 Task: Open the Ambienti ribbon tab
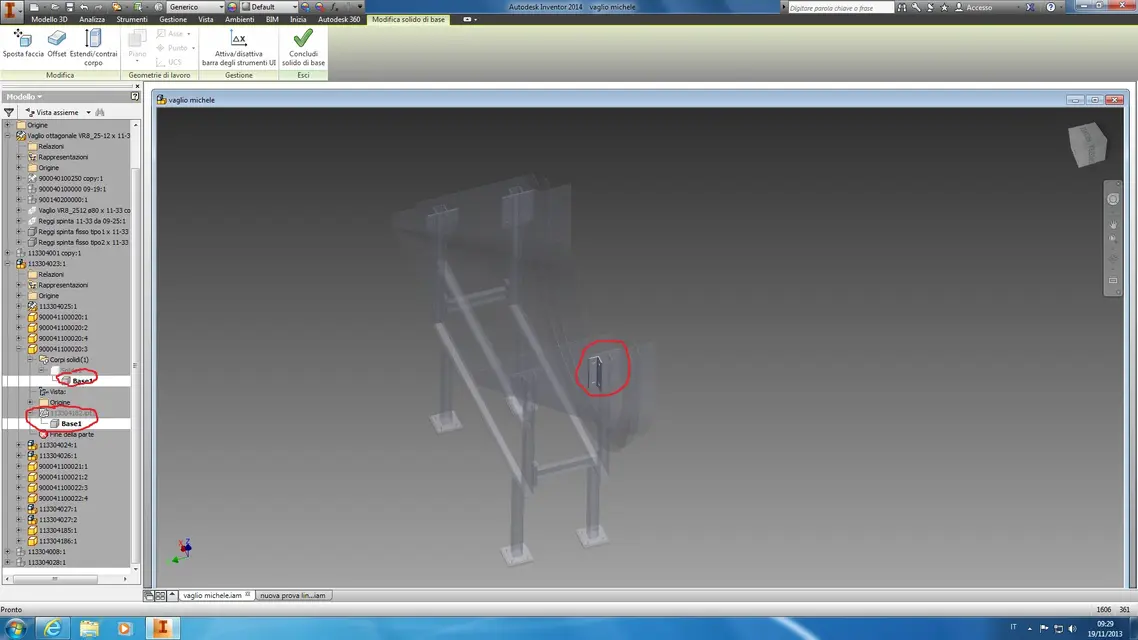pos(240,20)
